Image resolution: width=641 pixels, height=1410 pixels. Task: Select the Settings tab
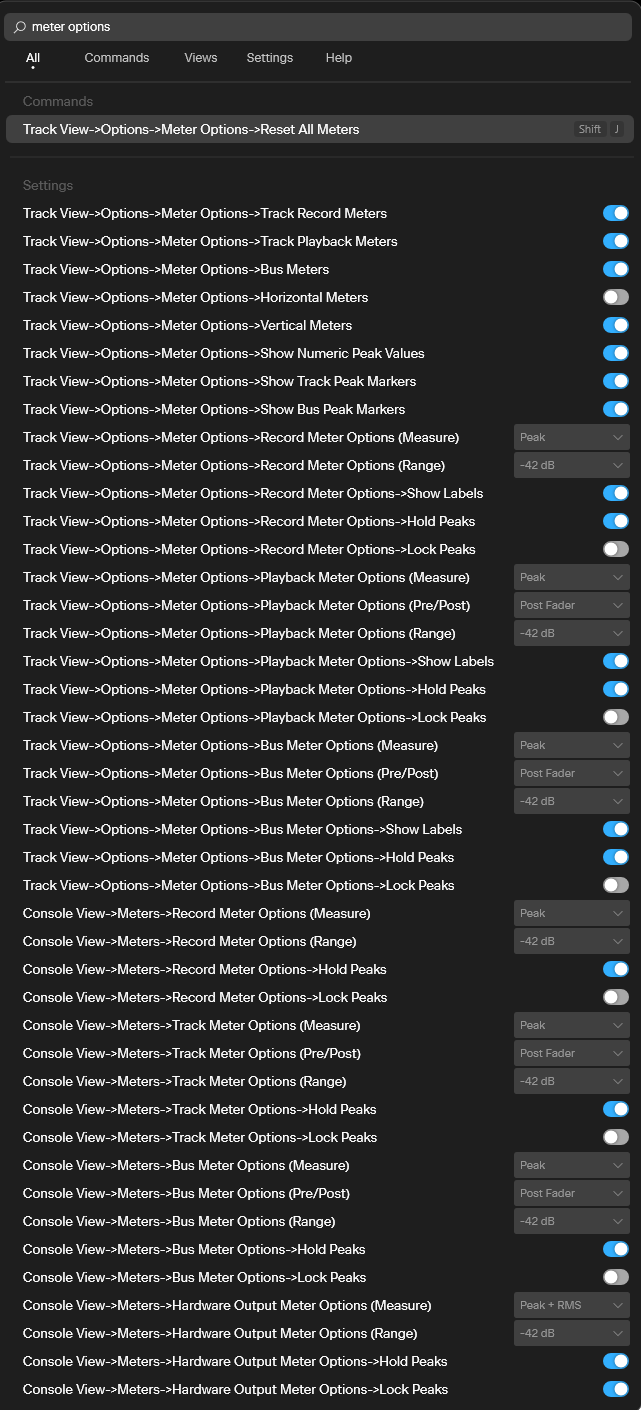[269, 58]
